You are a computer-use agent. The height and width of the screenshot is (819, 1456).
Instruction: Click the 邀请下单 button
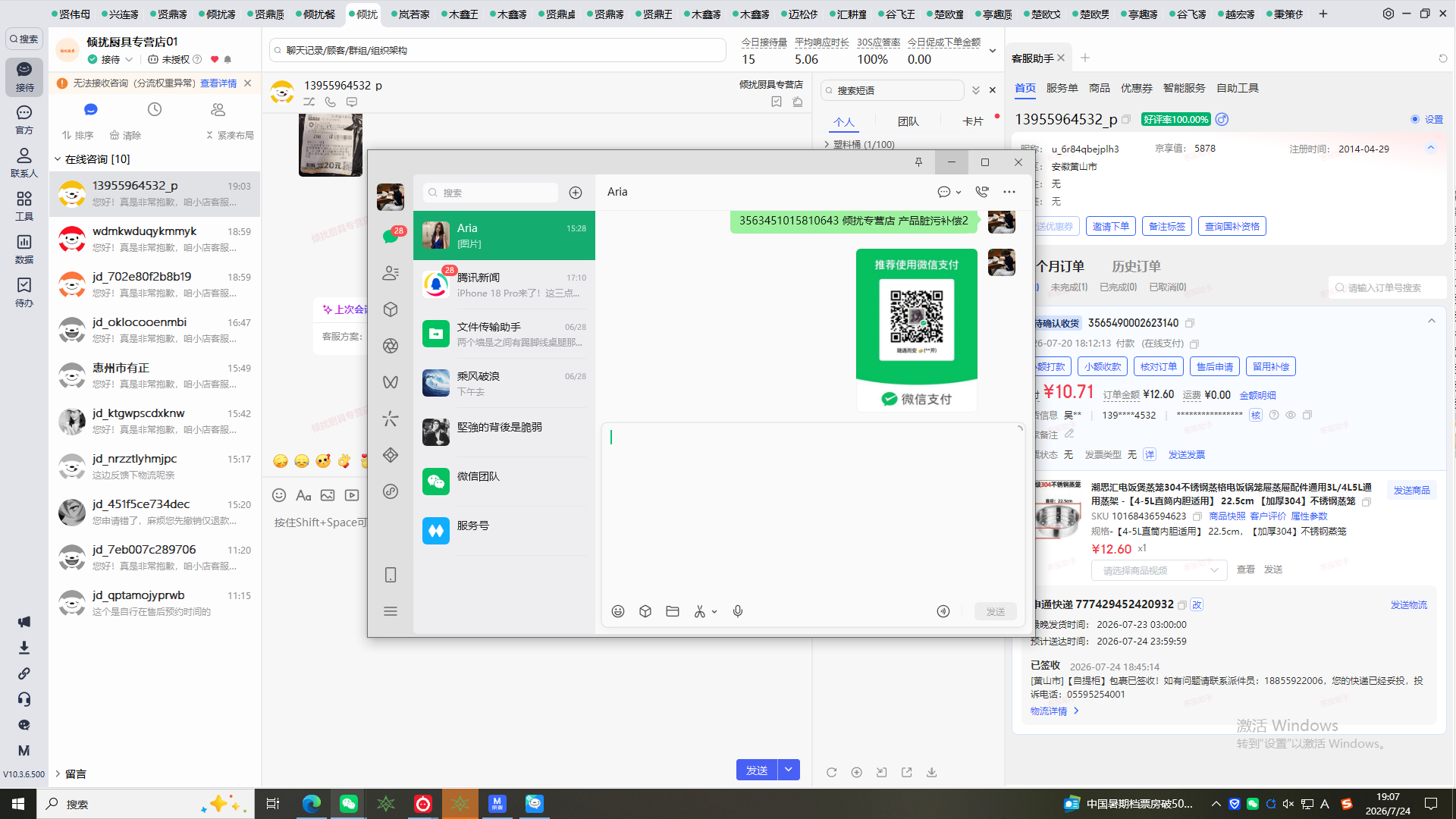[1111, 226]
